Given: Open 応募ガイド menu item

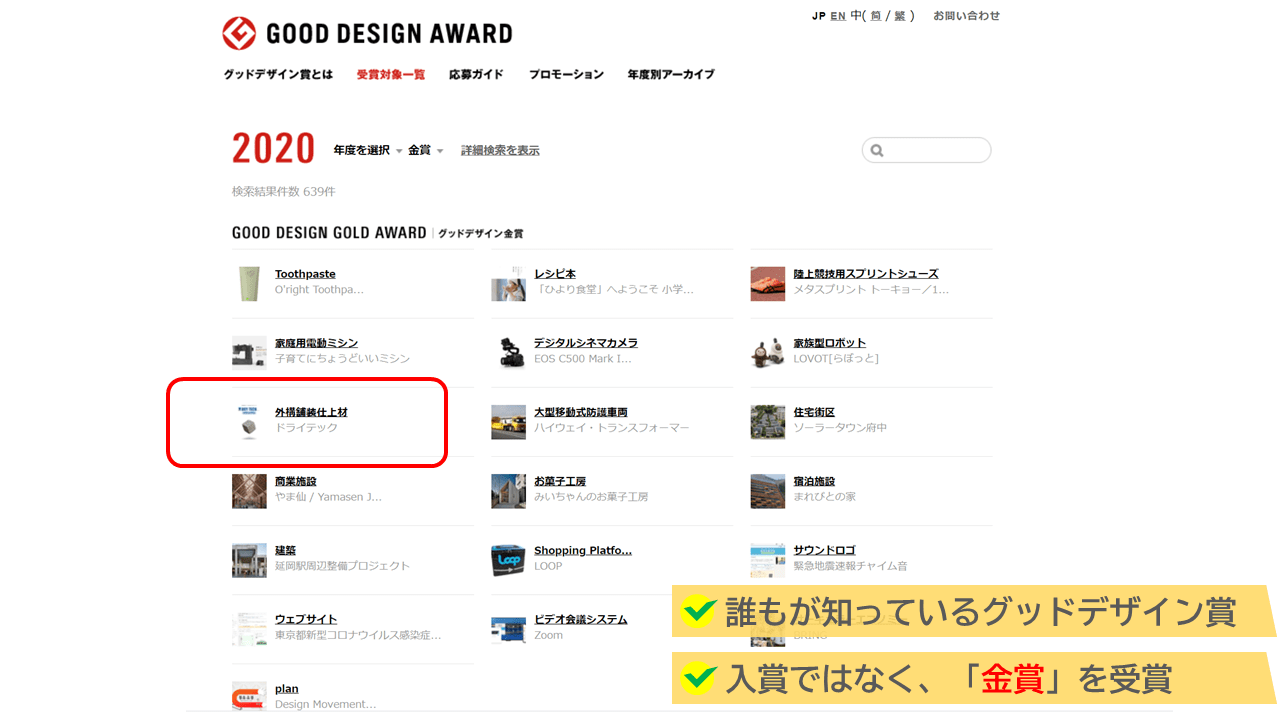Looking at the screenshot, I should (x=476, y=74).
